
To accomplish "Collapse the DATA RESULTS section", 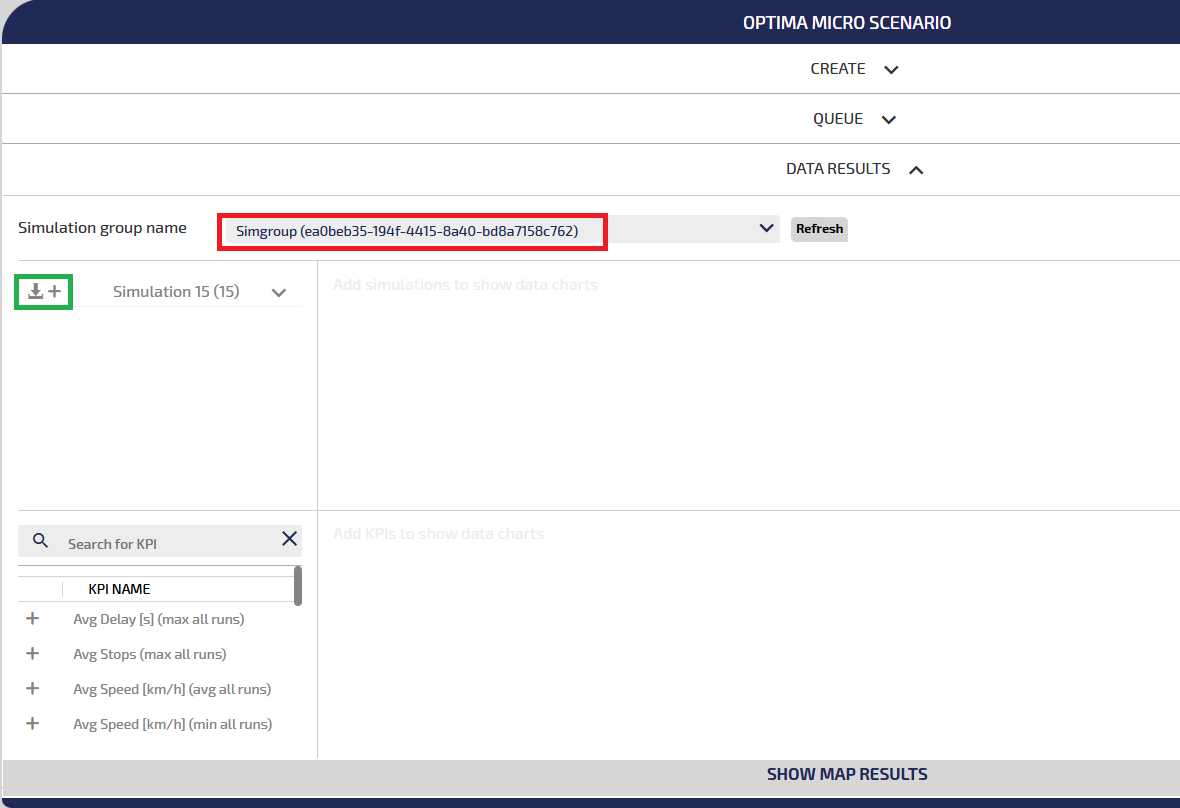I will point(915,170).
